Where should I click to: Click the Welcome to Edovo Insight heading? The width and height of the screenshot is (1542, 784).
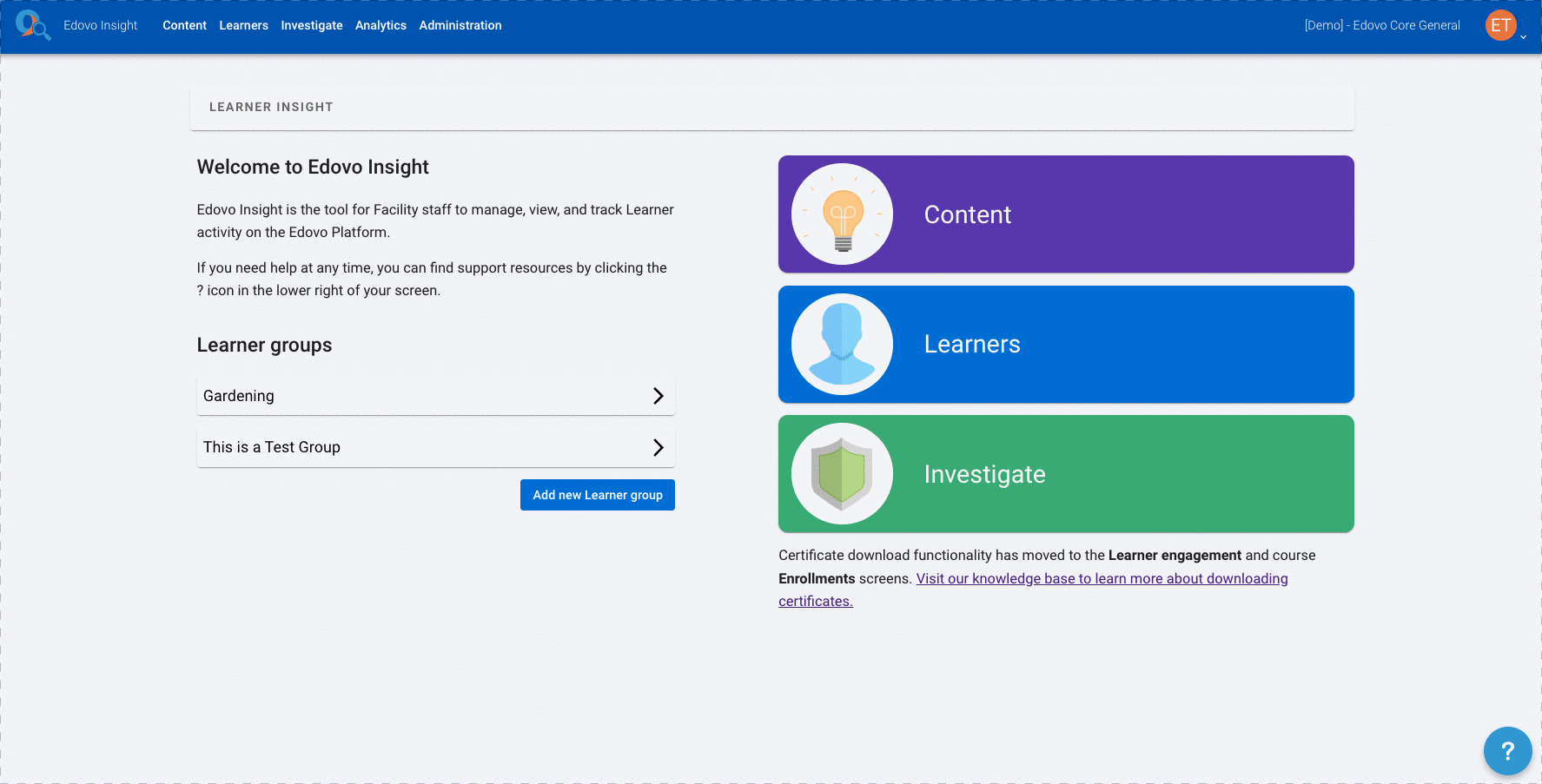click(313, 167)
